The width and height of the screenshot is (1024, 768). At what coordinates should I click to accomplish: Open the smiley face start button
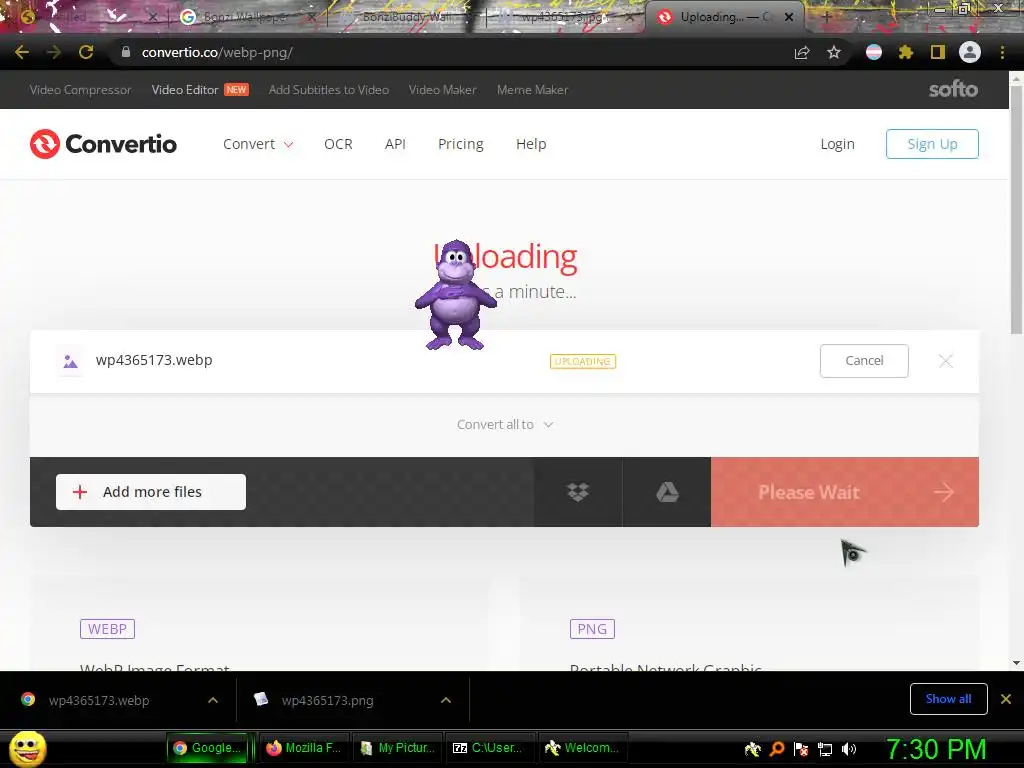coord(27,748)
